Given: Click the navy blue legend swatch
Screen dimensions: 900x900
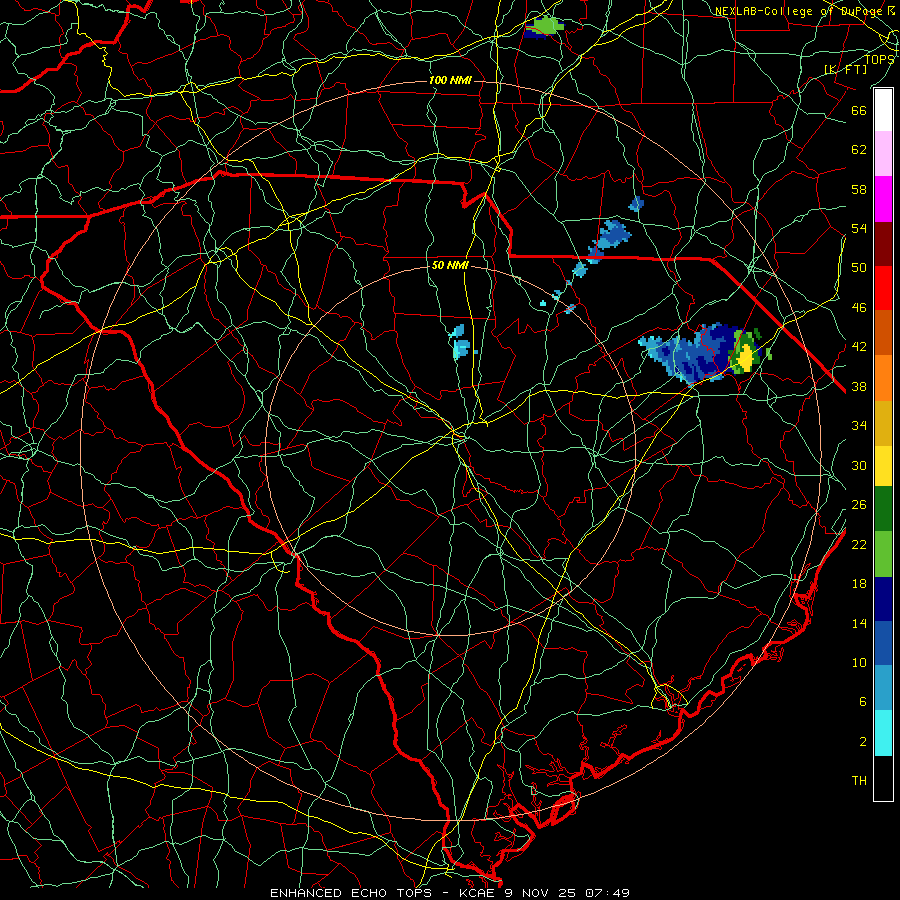Looking at the screenshot, I should click(883, 599).
